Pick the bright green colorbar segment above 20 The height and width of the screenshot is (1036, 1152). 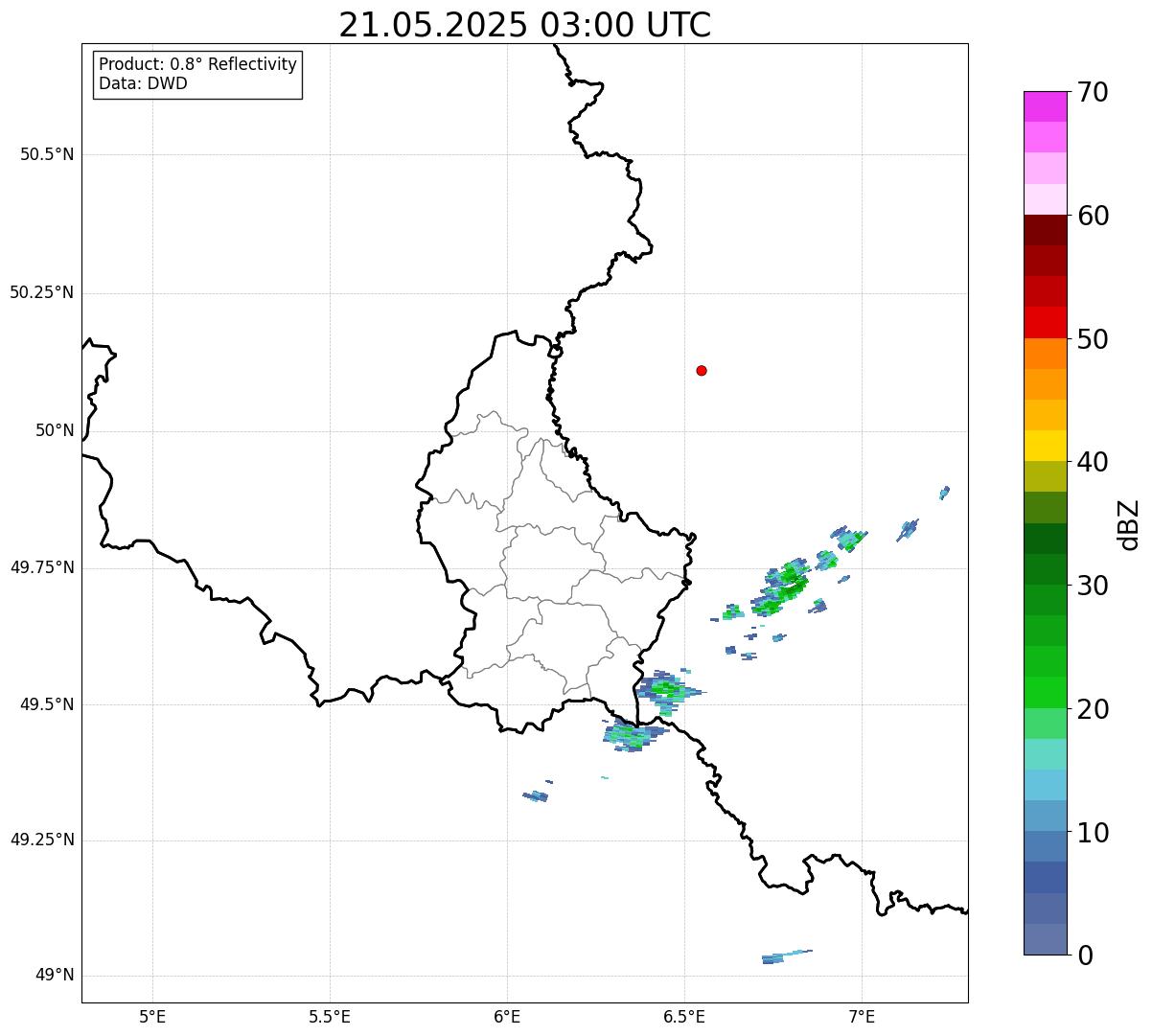[1046, 693]
